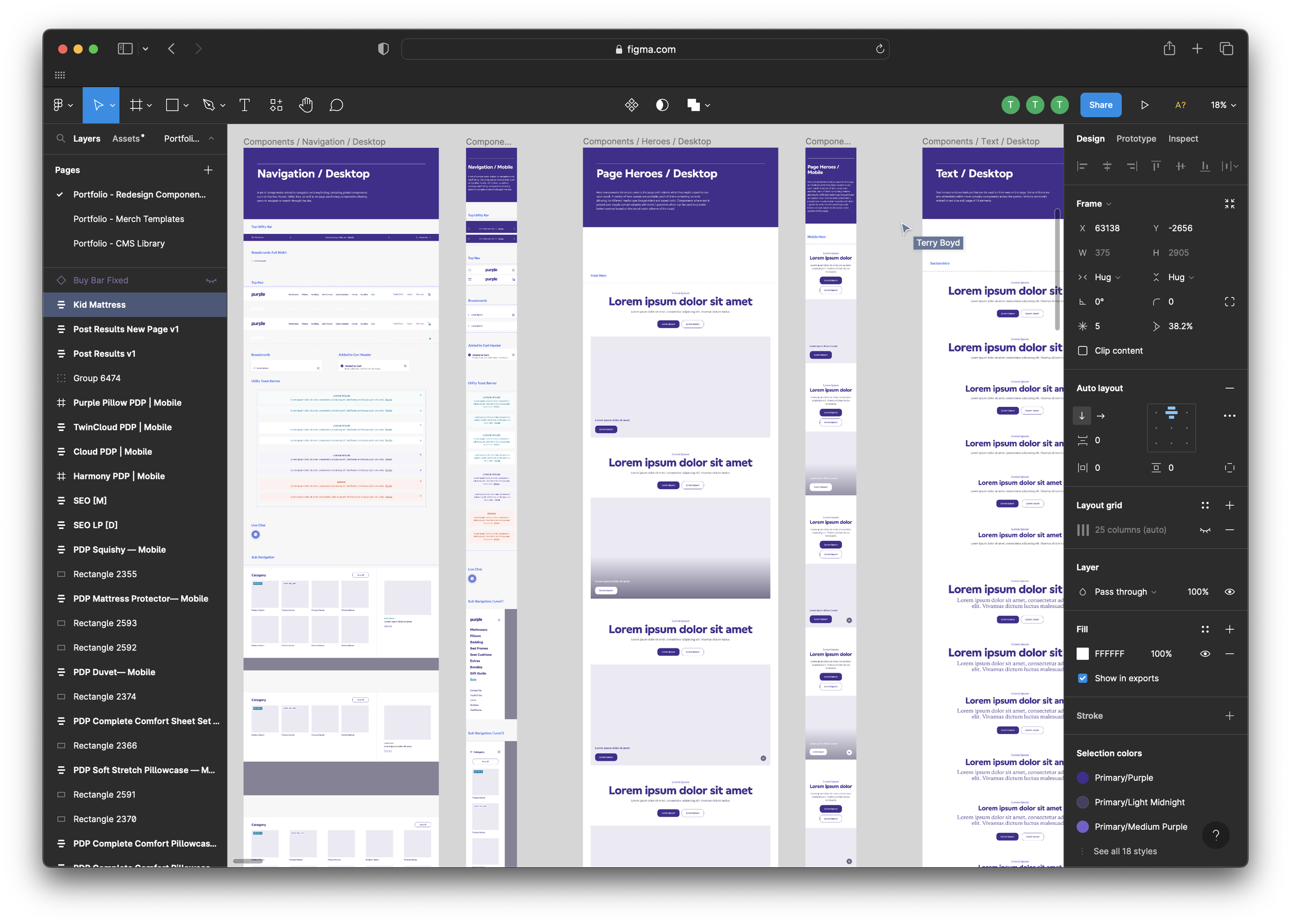Switch to the Prototype tab
1291x924 pixels.
[x=1136, y=138]
